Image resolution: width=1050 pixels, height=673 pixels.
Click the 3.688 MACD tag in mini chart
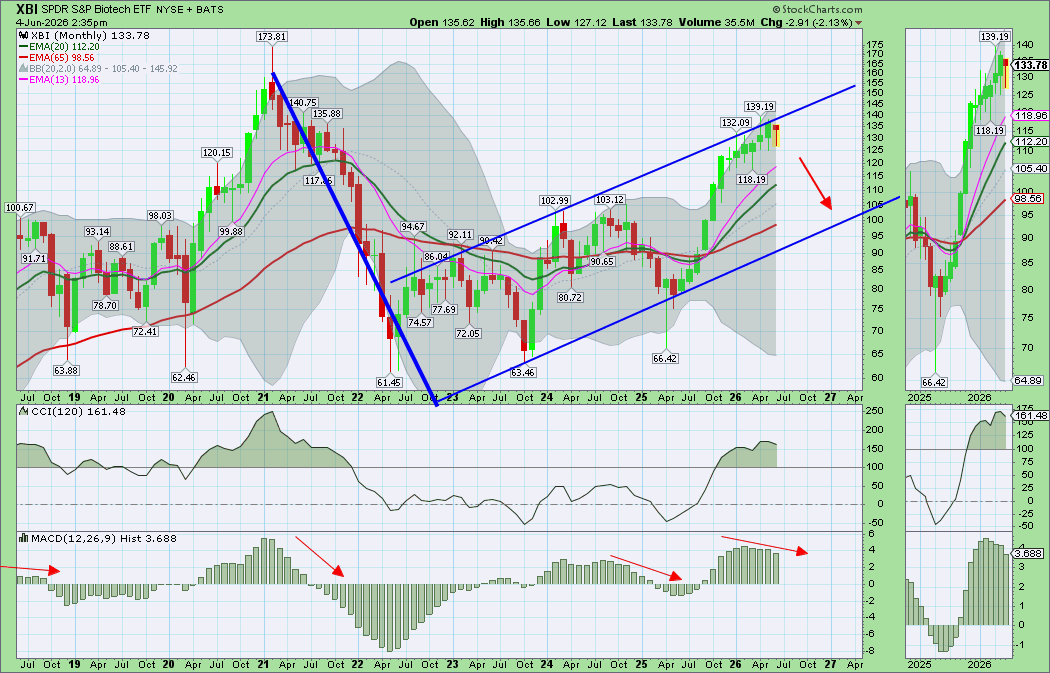coord(1027,554)
